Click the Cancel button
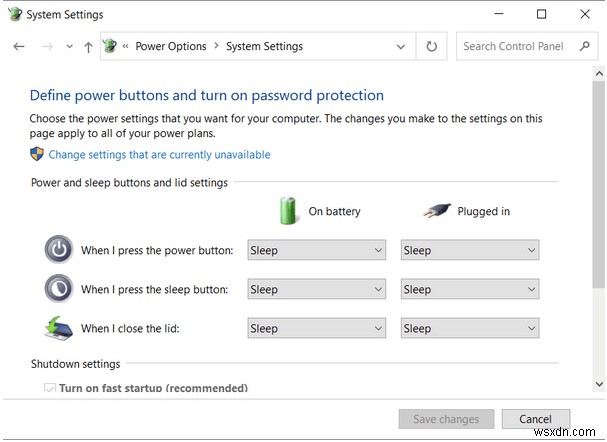 536,419
